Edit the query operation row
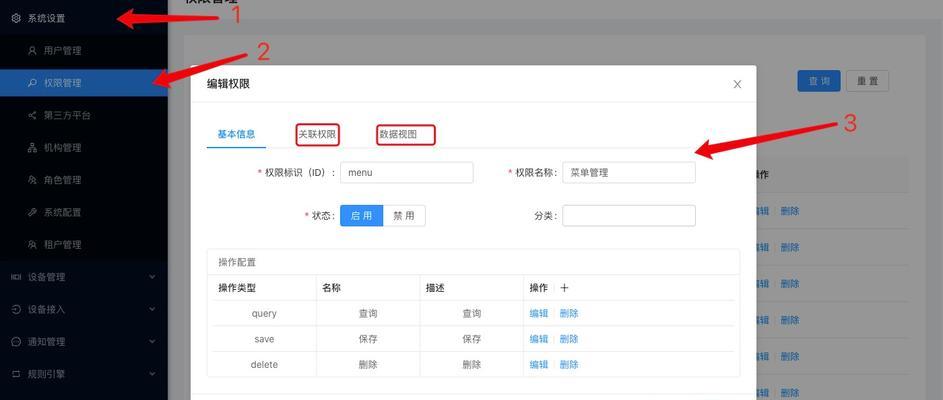Image resolution: width=943 pixels, height=400 pixels. pyautogui.click(x=539, y=314)
